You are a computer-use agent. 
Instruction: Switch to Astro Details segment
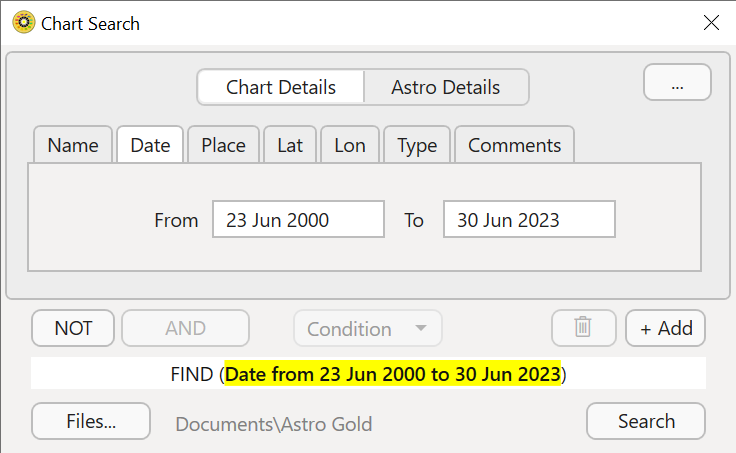tap(446, 87)
